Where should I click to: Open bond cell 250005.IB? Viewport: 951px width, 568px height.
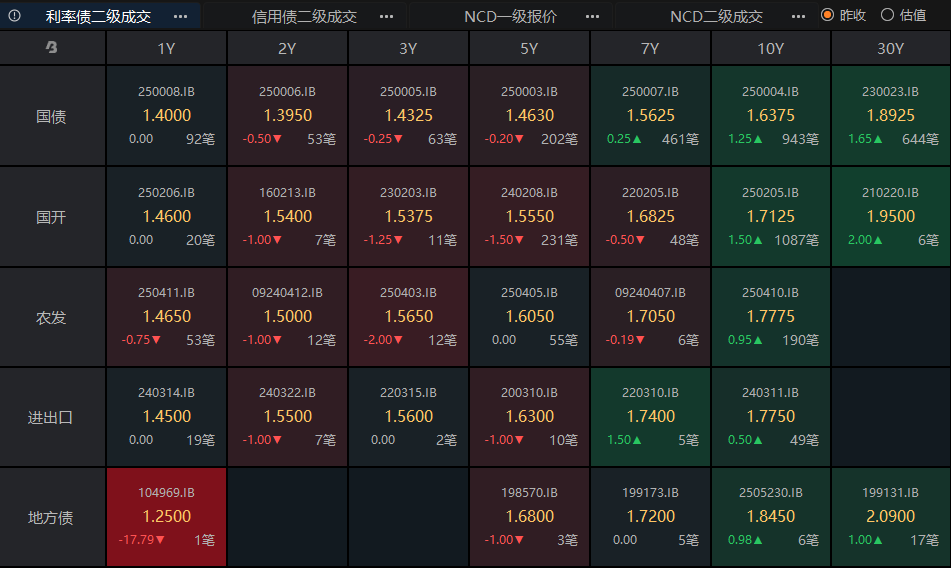tap(408, 115)
